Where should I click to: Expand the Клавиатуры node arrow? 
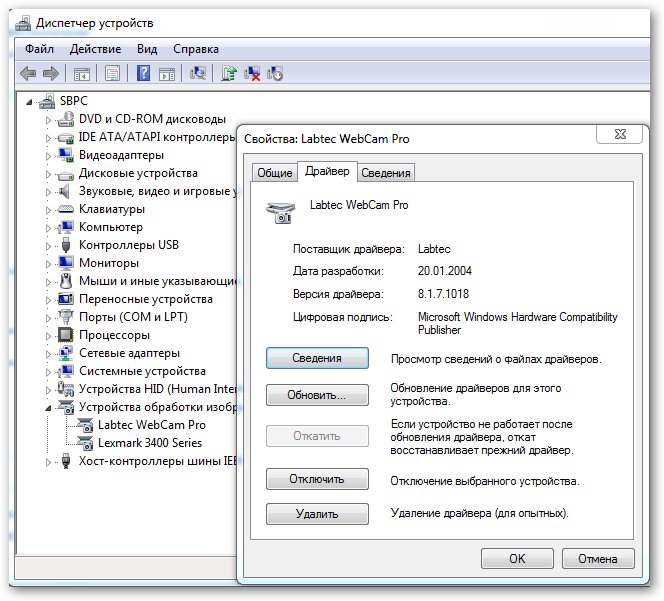pos(48,210)
